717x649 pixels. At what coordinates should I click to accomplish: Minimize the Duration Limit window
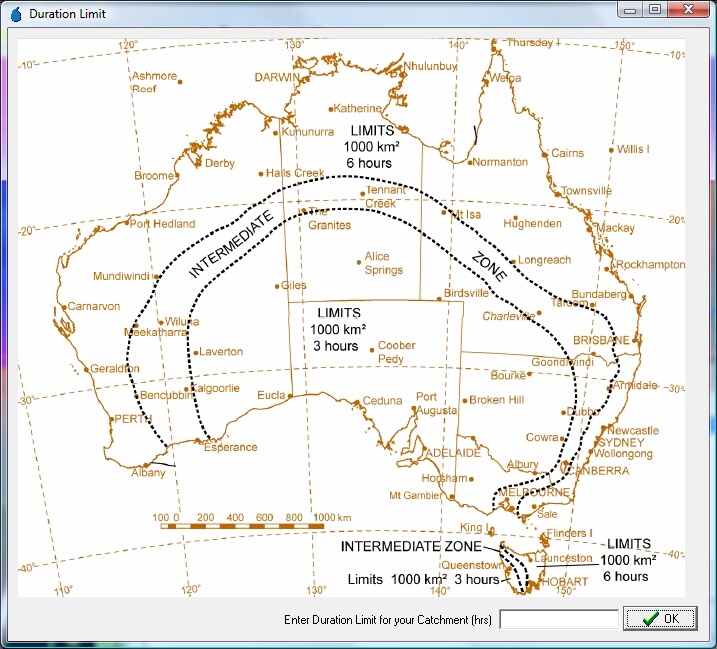pos(629,9)
